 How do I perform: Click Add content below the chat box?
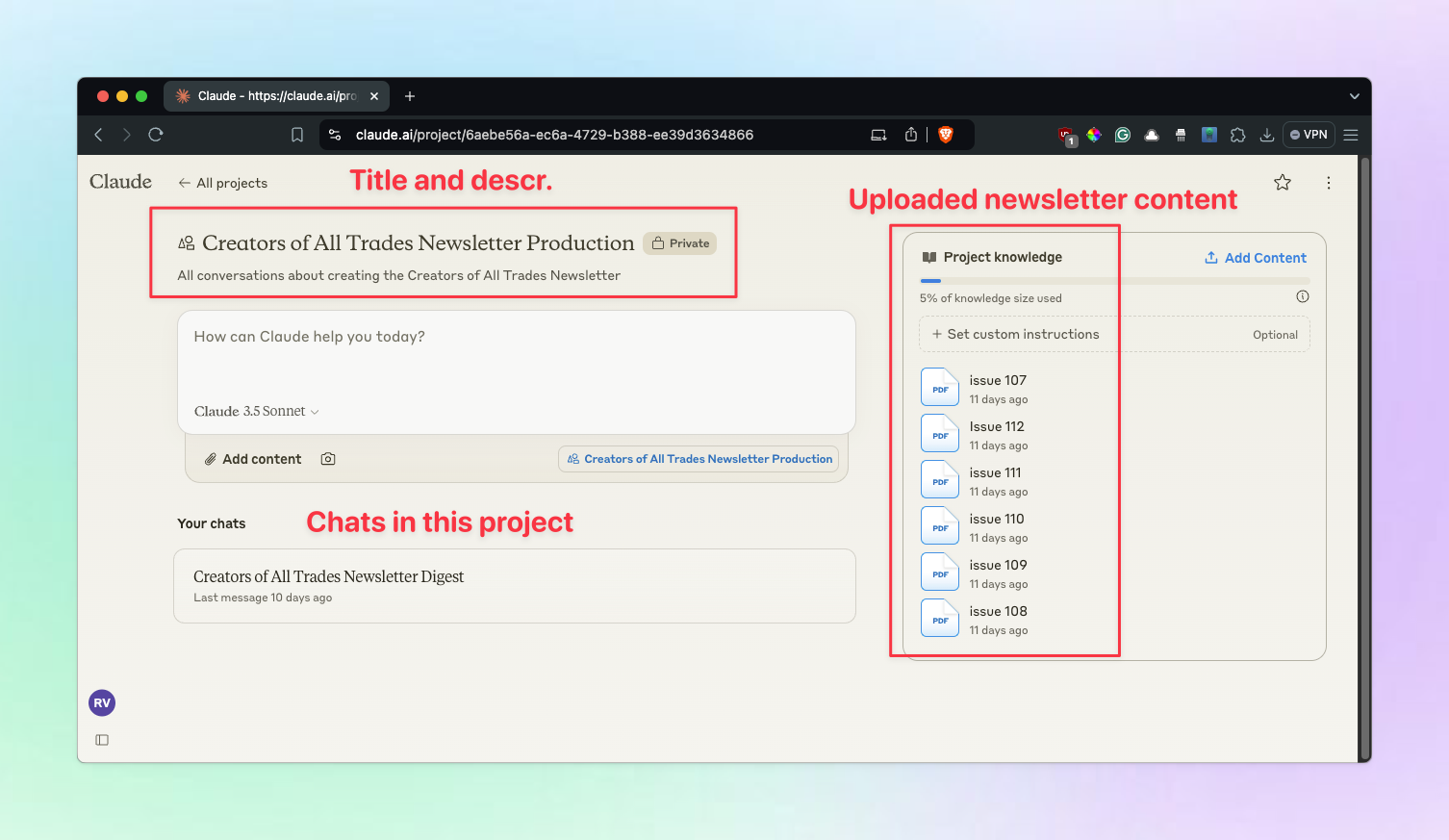coord(253,459)
